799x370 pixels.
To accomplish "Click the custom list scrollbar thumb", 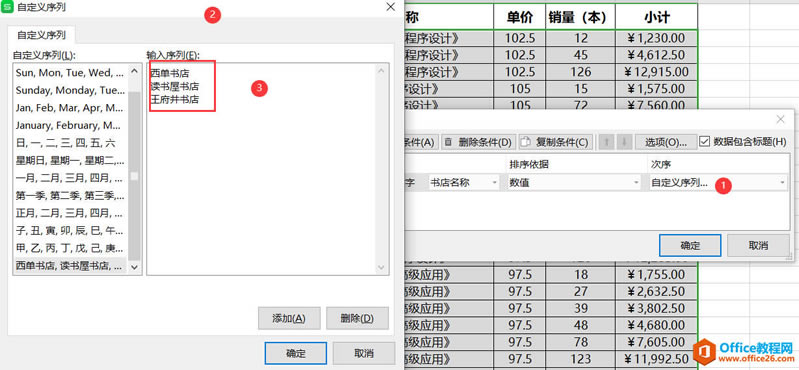I will (134, 176).
